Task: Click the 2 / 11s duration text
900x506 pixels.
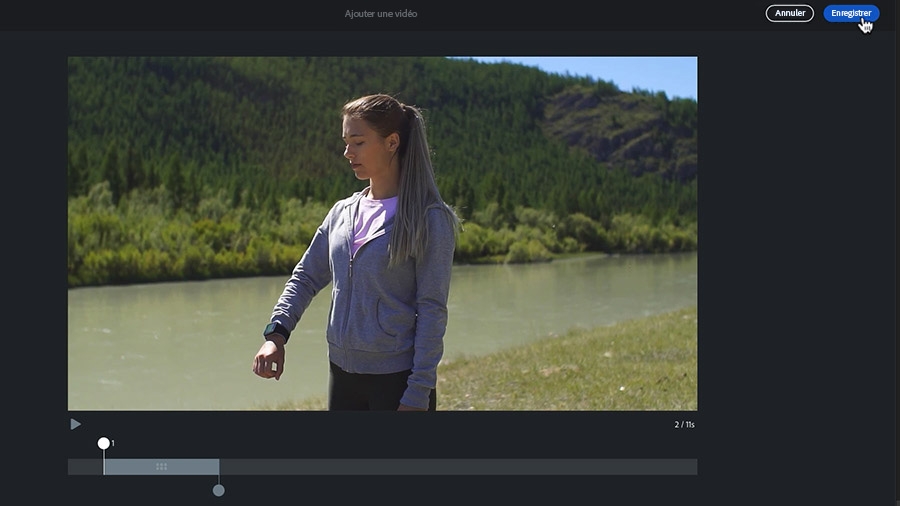Action: click(x=684, y=425)
